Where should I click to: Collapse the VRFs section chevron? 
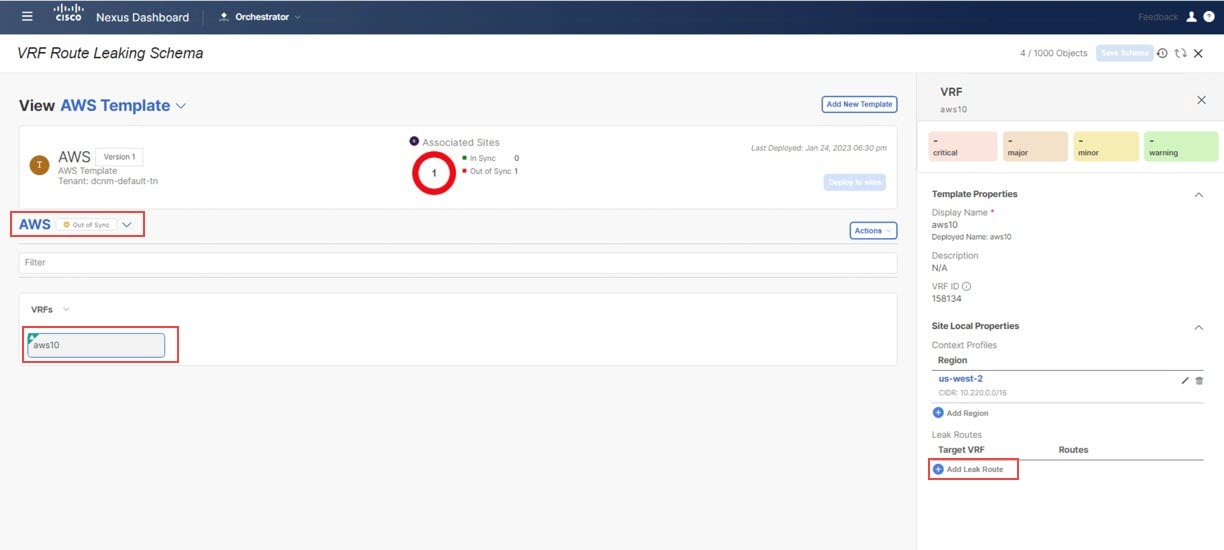point(66,310)
